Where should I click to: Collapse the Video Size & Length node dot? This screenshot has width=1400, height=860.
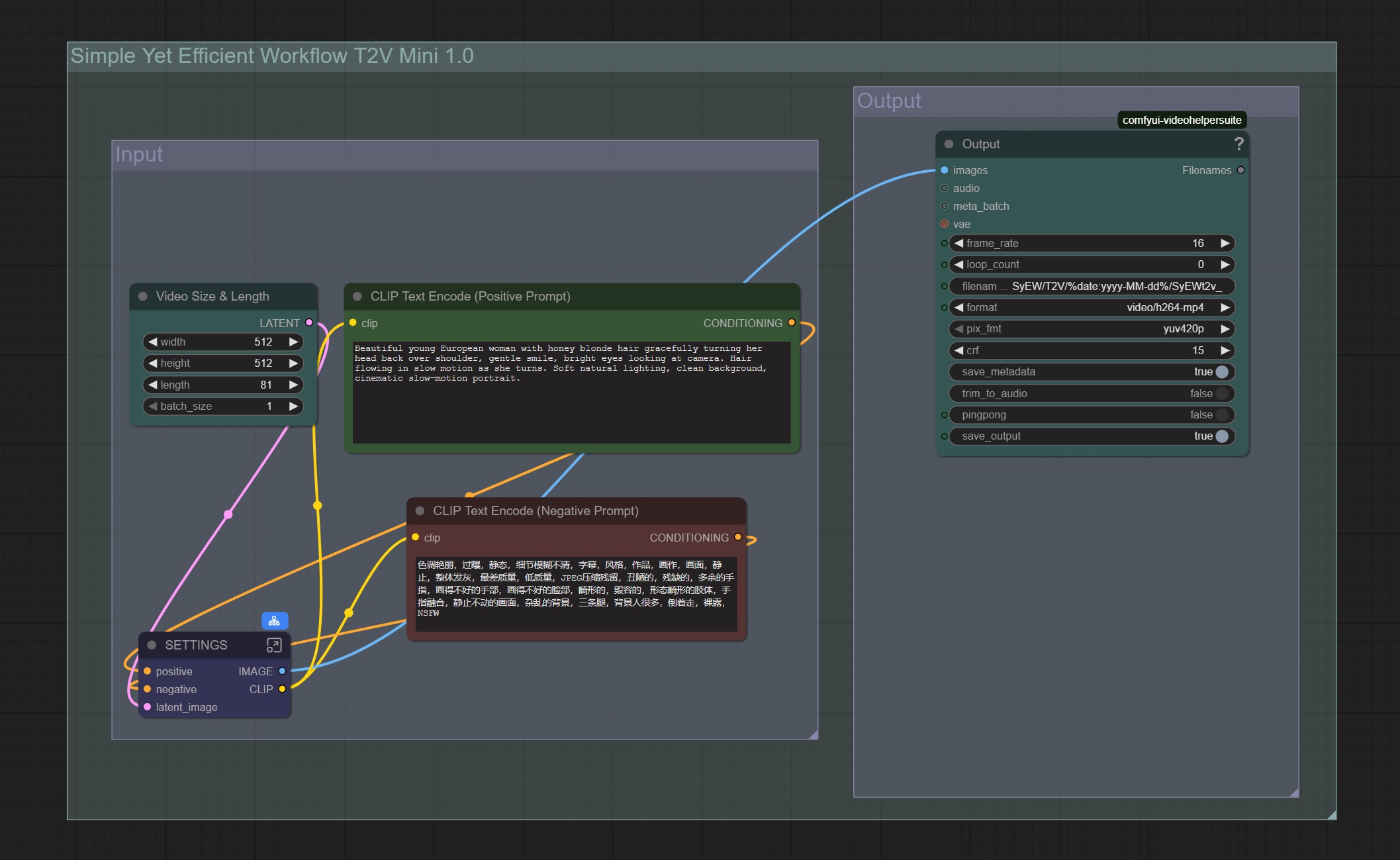[x=143, y=297]
